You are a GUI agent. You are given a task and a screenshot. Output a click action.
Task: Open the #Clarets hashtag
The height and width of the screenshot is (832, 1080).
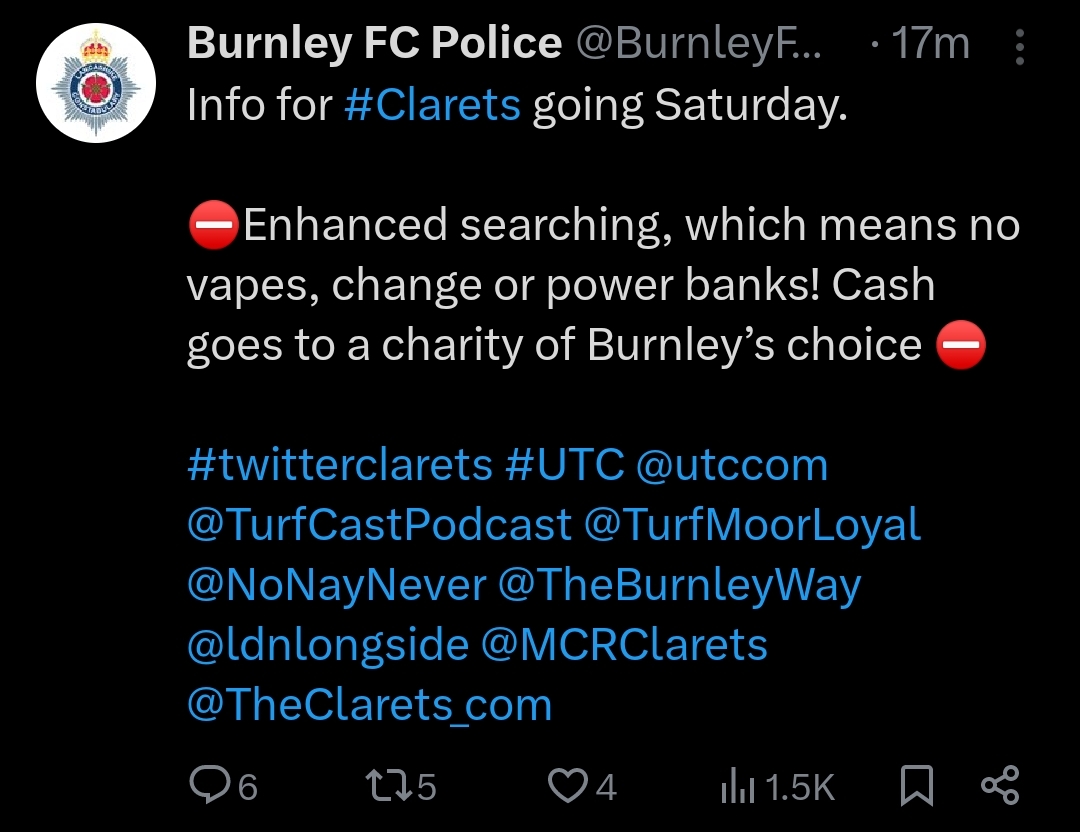tap(432, 104)
